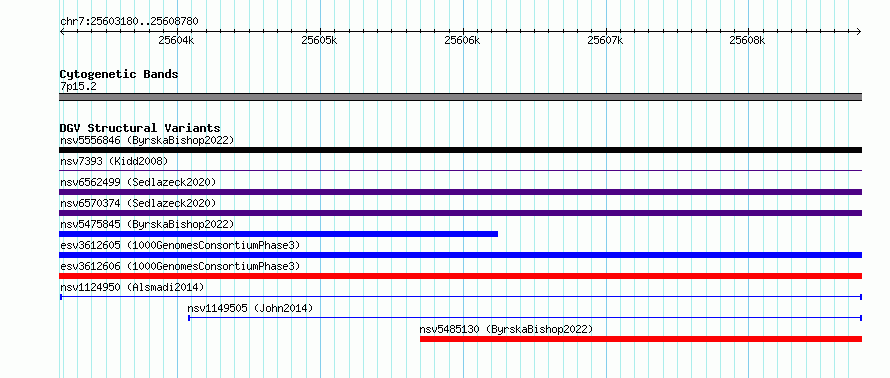Click the thin blue nsv1149505 variant line
Viewport: 890px width, 378px height.
(525, 318)
